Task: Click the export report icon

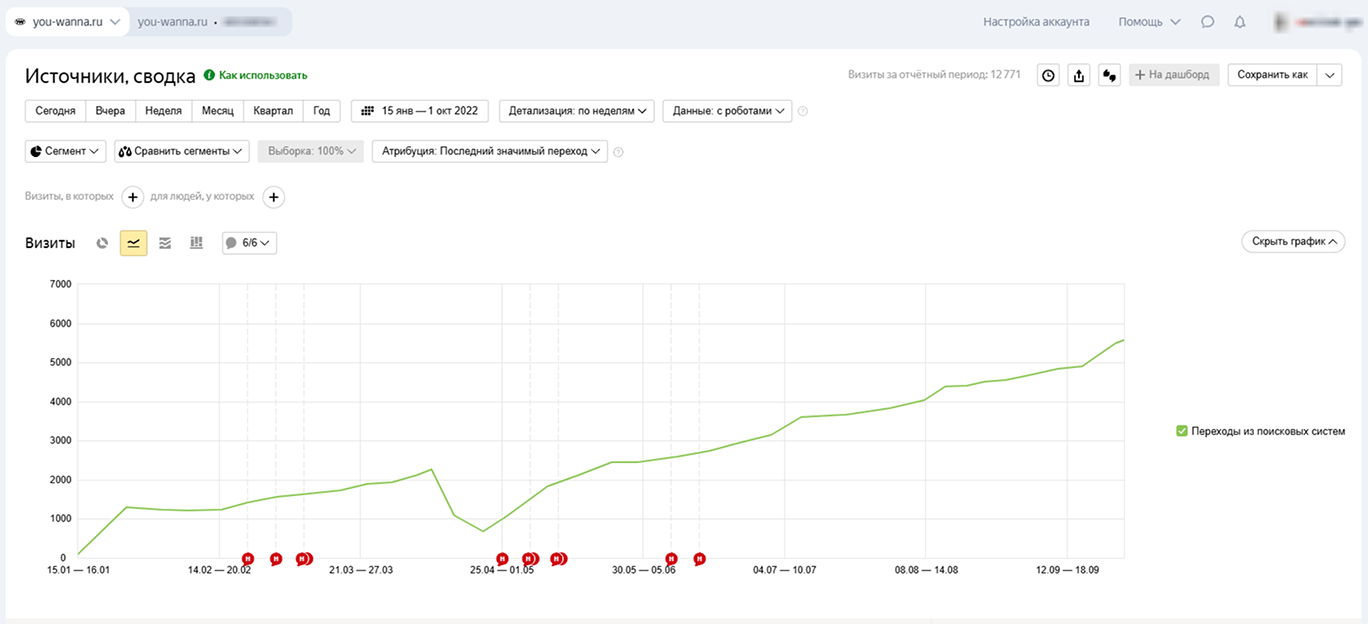Action: point(1078,75)
